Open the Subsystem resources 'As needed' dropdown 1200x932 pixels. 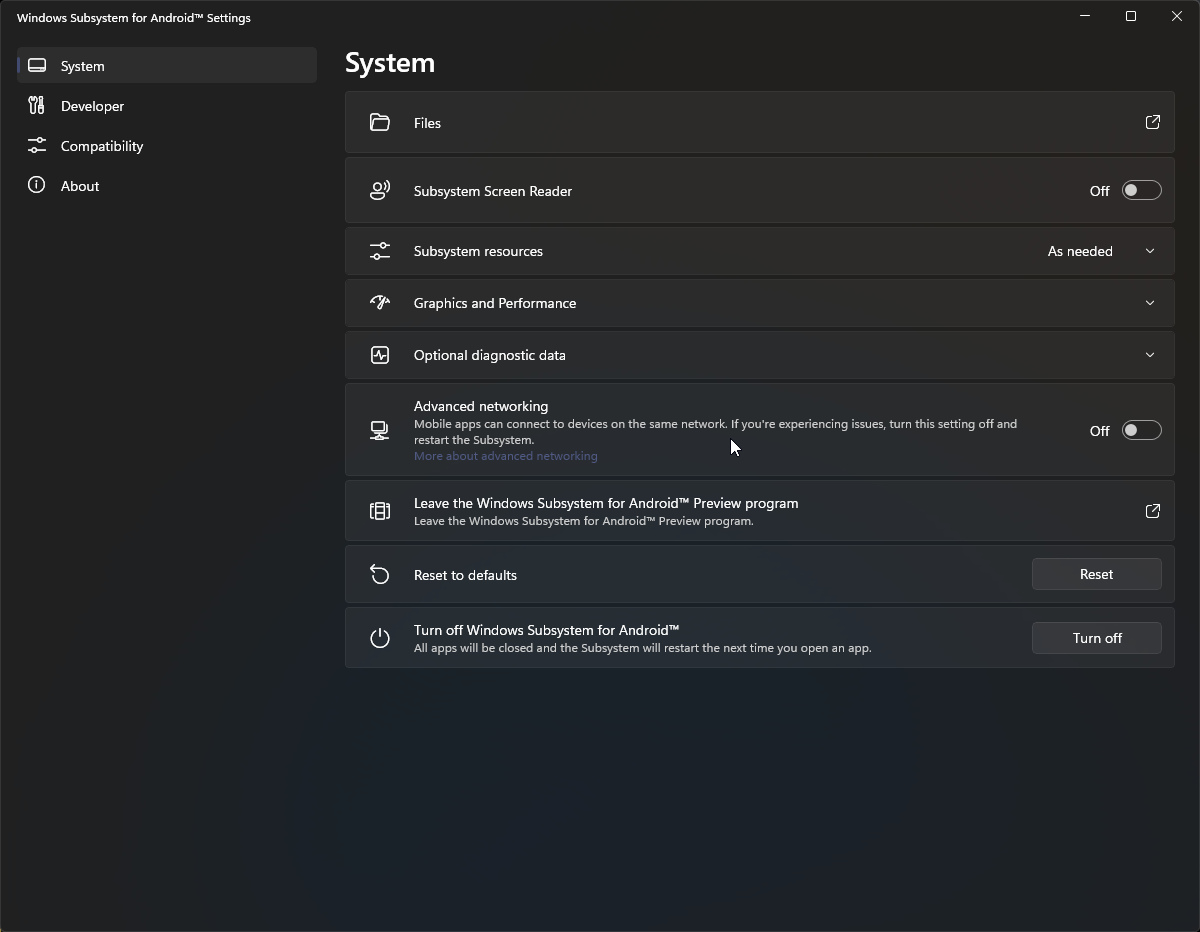(1080, 251)
